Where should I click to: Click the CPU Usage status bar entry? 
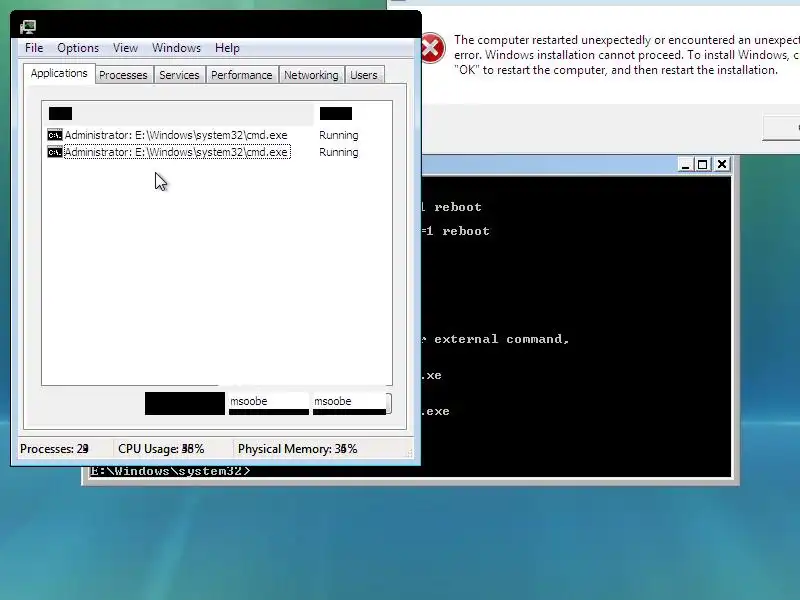(161, 449)
